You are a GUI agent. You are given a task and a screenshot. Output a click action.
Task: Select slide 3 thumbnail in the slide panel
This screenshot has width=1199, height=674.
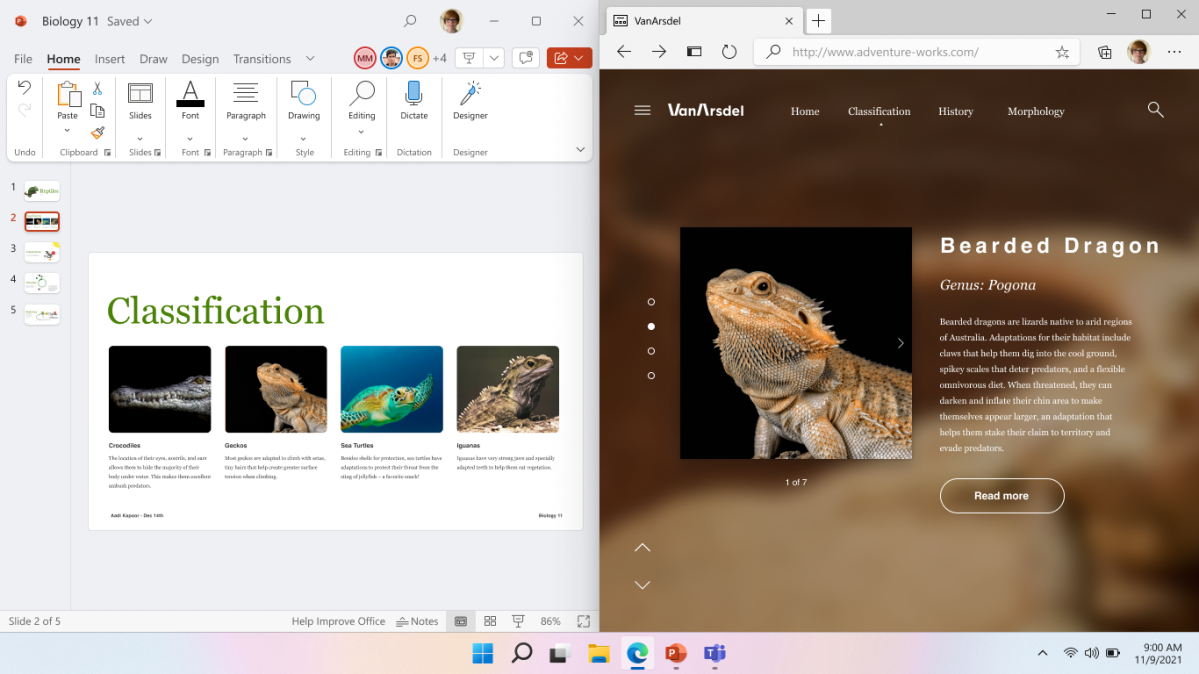pos(41,252)
